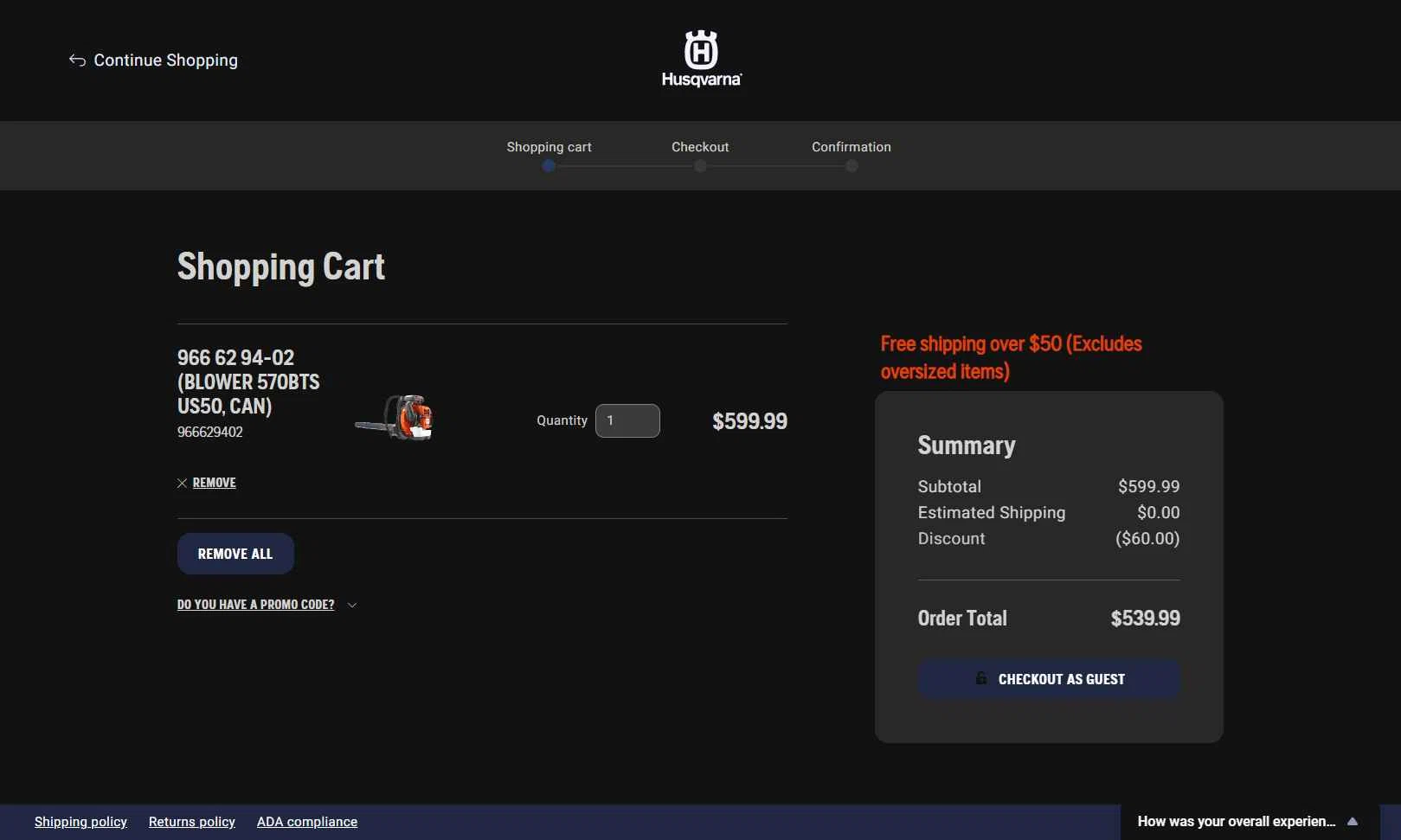Screen dimensions: 1401x840
Task: Click the Estimated Shipping value $0.00
Action: point(1159,512)
